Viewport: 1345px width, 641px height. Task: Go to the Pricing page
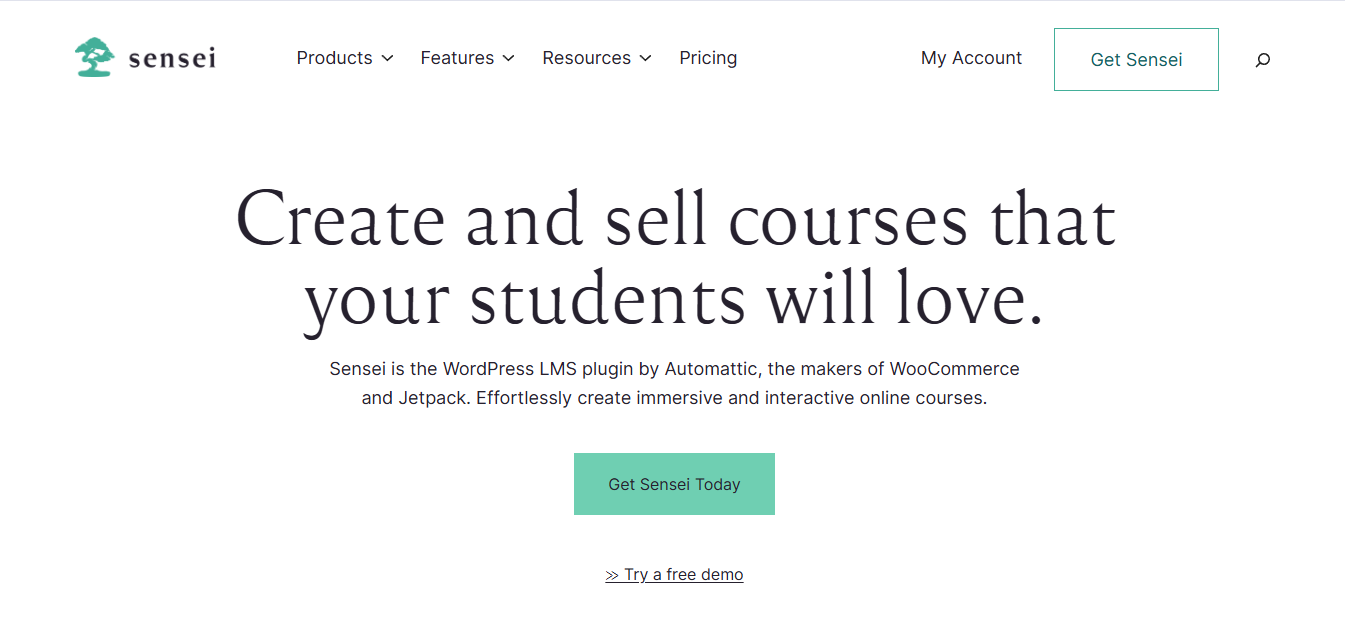708,58
